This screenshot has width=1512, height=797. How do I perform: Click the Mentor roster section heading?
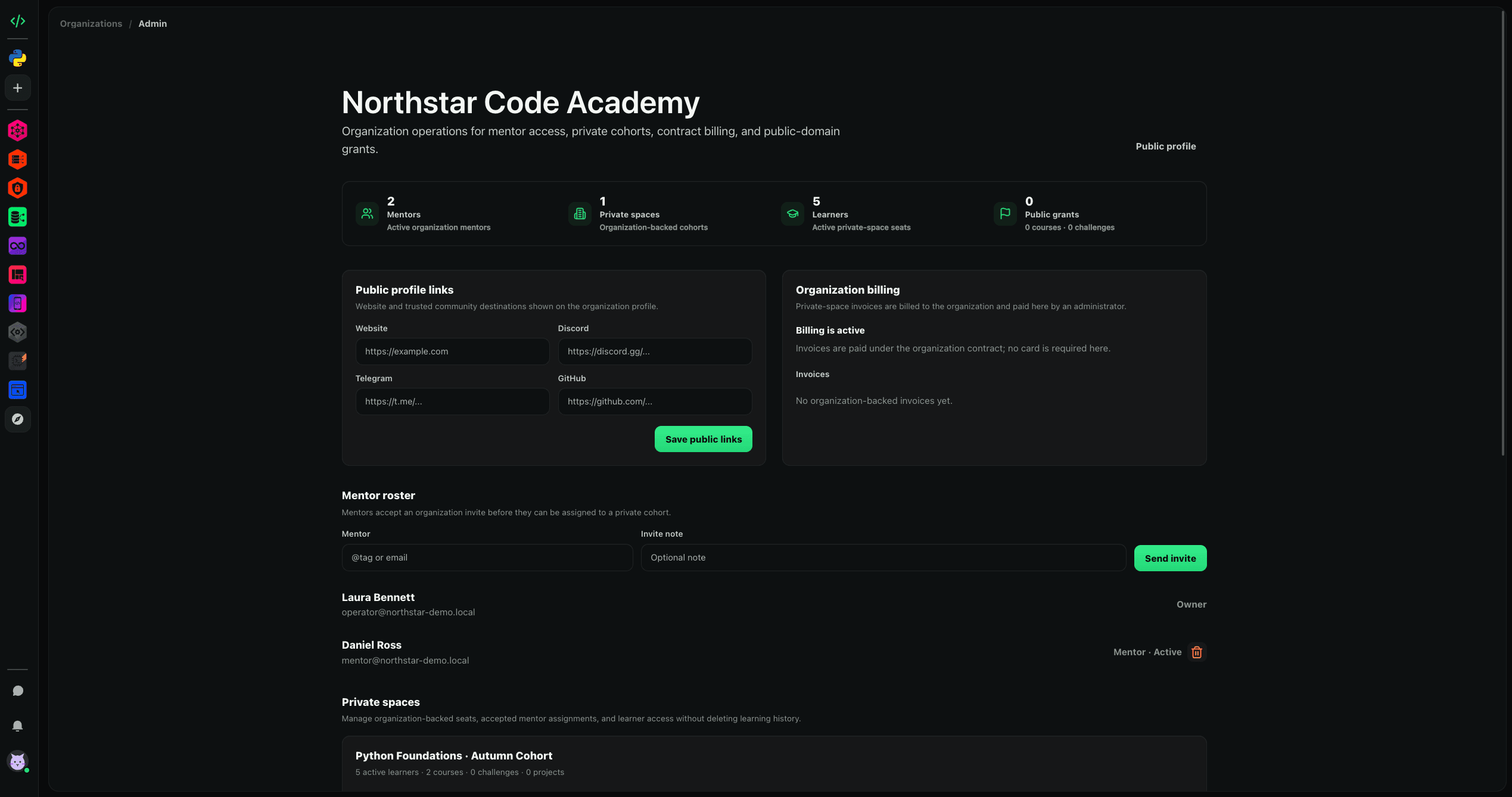point(378,496)
